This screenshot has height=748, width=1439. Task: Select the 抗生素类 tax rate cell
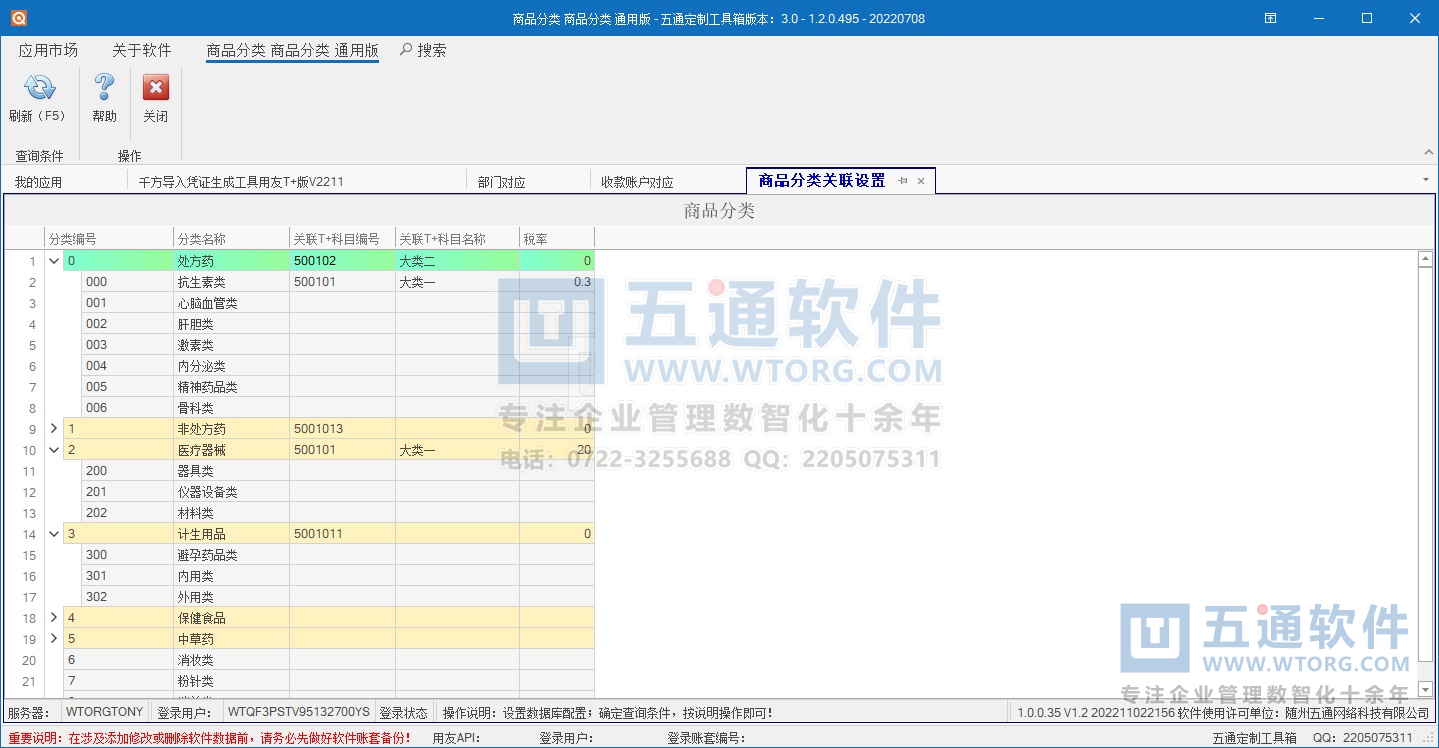click(556, 282)
